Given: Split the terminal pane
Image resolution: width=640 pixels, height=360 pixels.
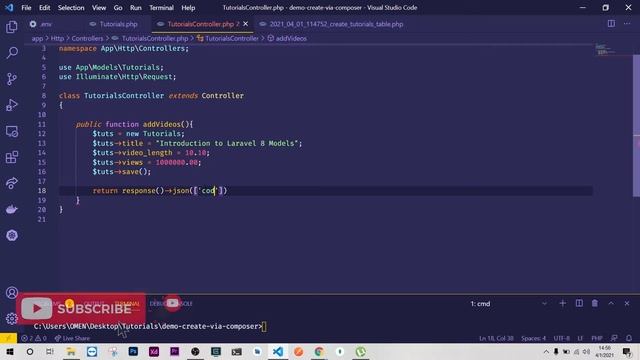Looking at the screenshot, I should pos(579,303).
